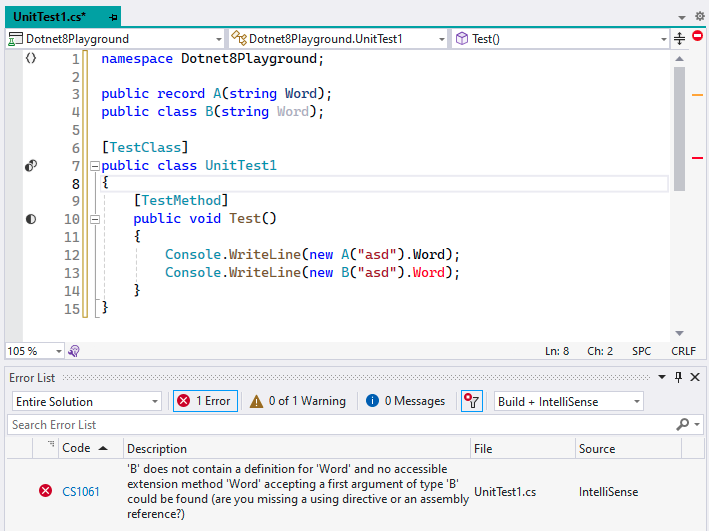Click IntelliSense in error Source column
Viewport: 709px width, 531px height.
[x=608, y=492]
